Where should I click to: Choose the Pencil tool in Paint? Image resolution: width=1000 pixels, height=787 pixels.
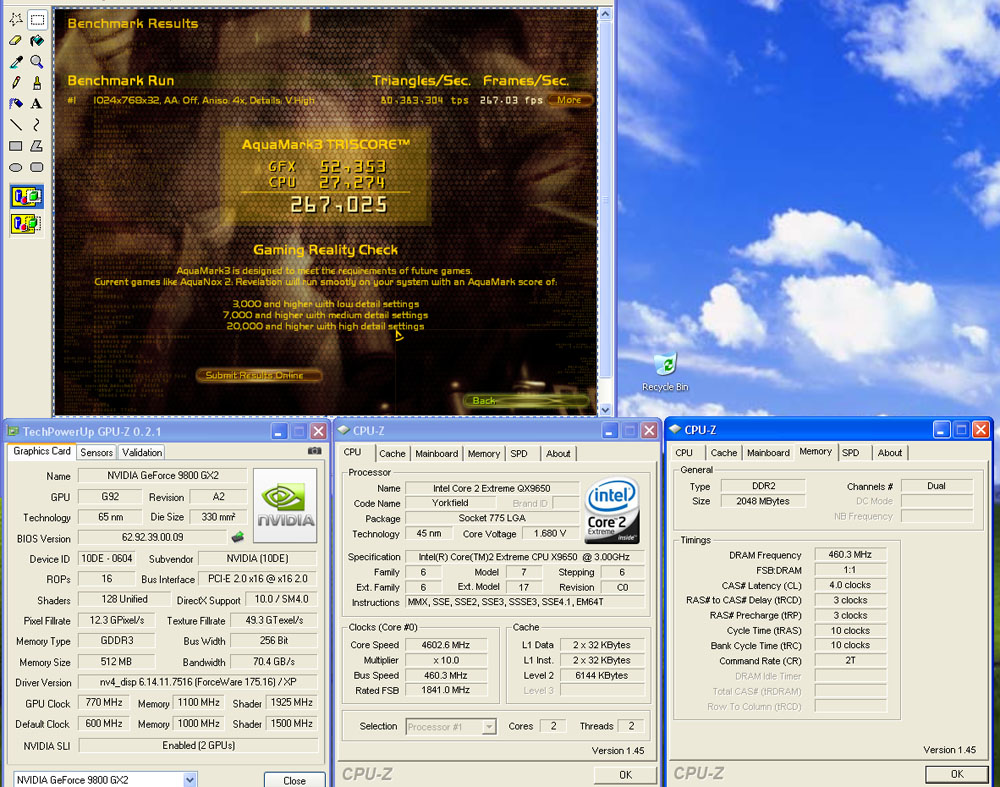[x=16, y=82]
